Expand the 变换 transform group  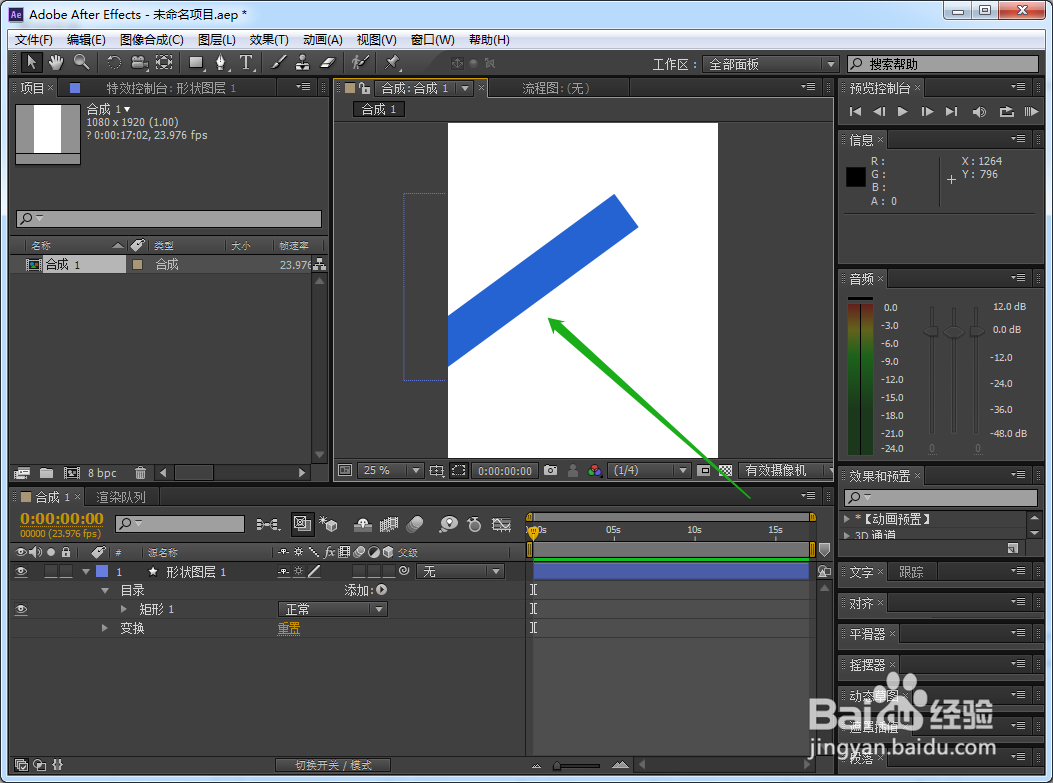click(x=105, y=628)
